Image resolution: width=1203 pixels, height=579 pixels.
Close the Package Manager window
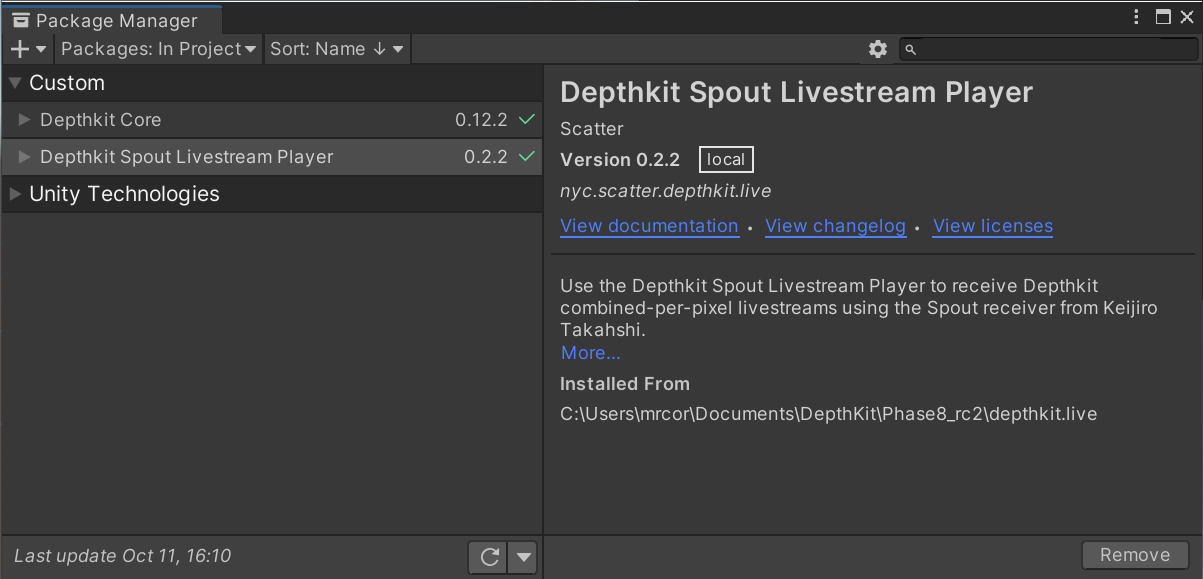click(x=1187, y=17)
